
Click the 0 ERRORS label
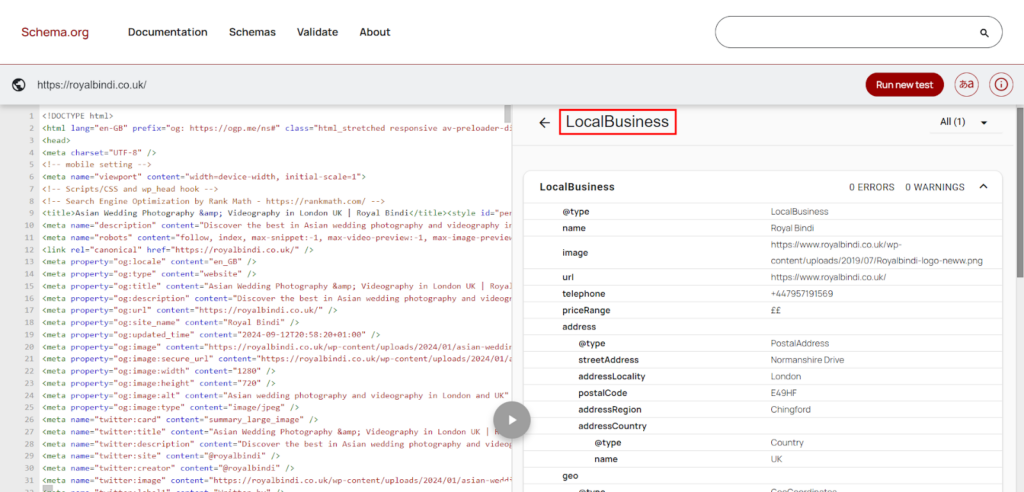coord(872,187)
